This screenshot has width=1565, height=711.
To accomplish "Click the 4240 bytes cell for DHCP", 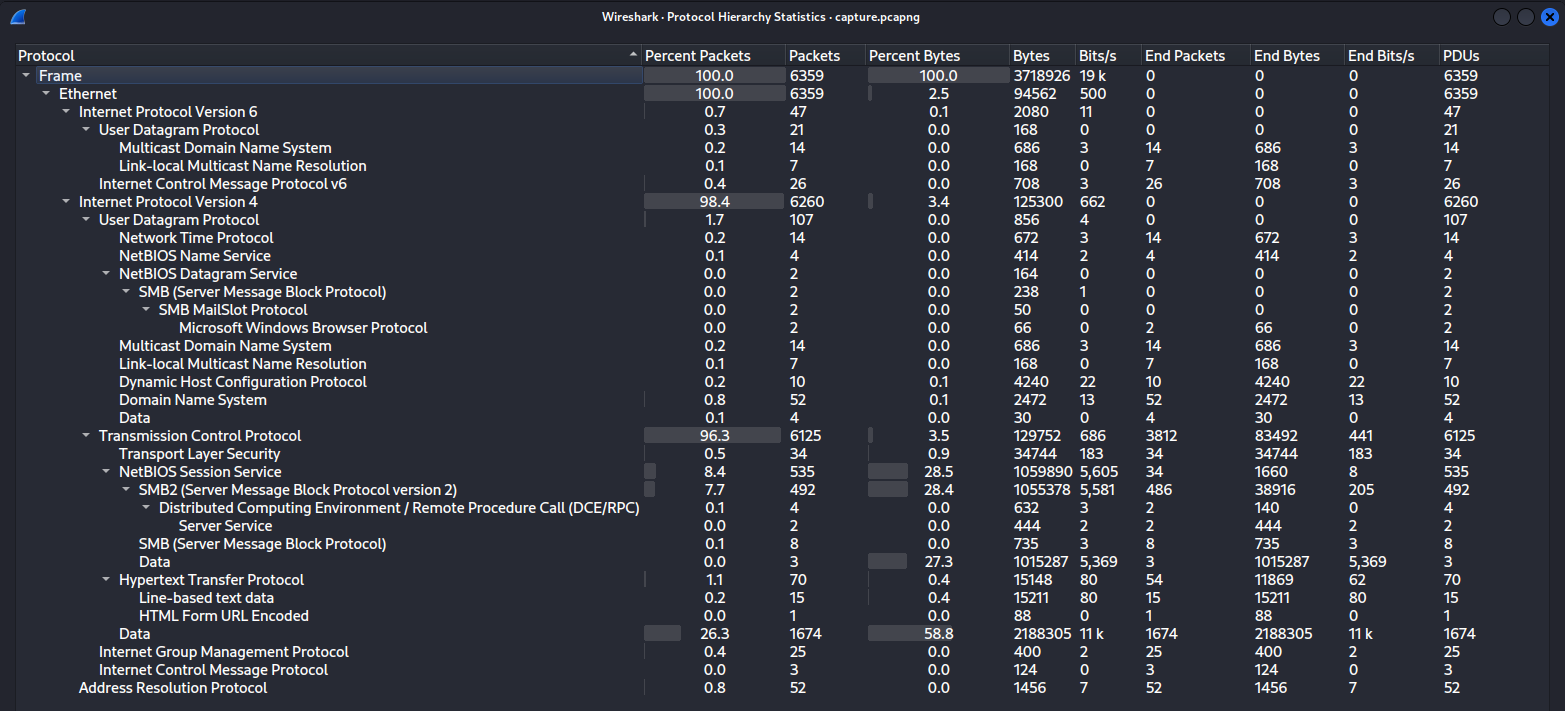I will tap(1030, 382).
